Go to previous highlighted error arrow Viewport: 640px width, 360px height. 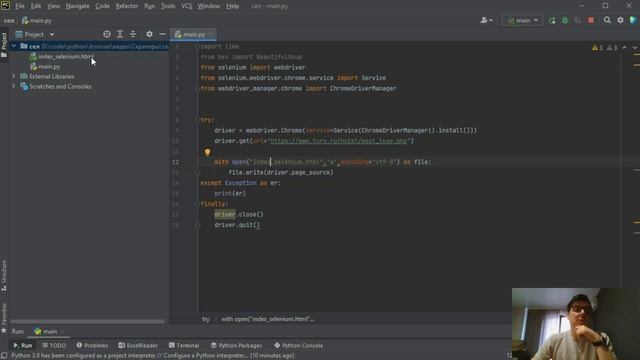[624, 48]
